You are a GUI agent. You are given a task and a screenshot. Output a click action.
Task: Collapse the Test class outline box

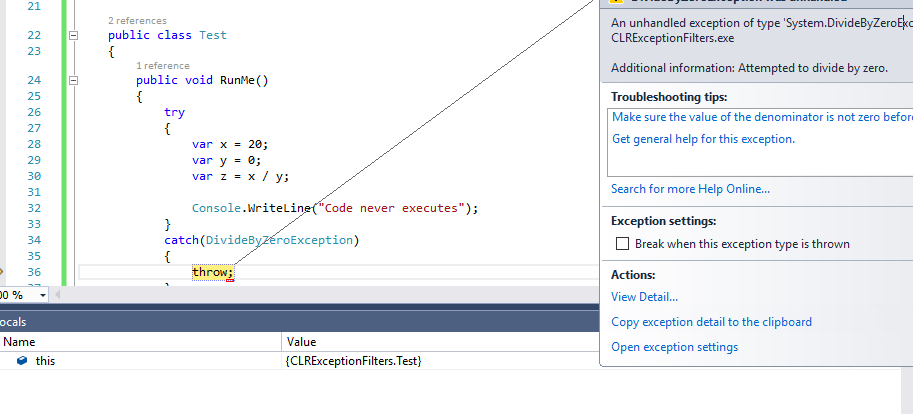coord(73,36)
